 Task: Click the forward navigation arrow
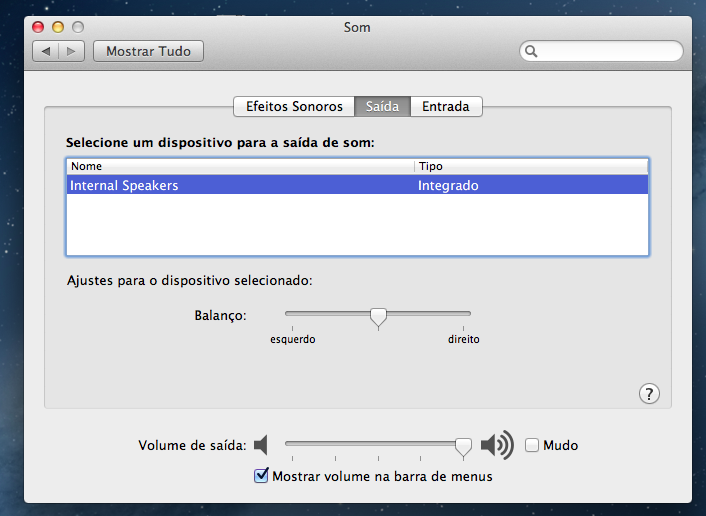pos(72,51)
